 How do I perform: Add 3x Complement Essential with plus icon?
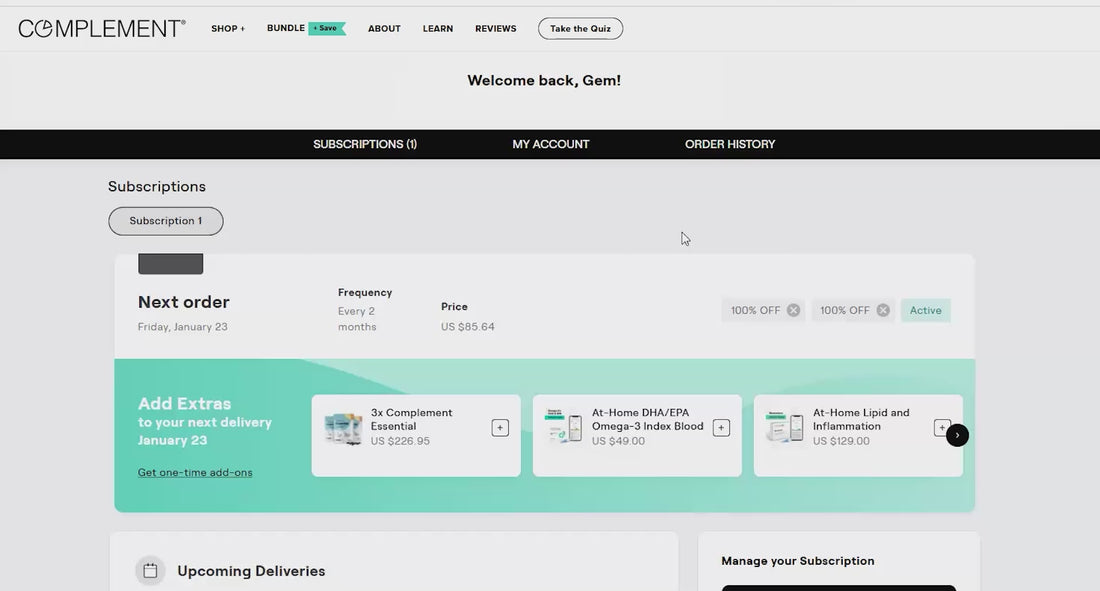pos(500,427)
